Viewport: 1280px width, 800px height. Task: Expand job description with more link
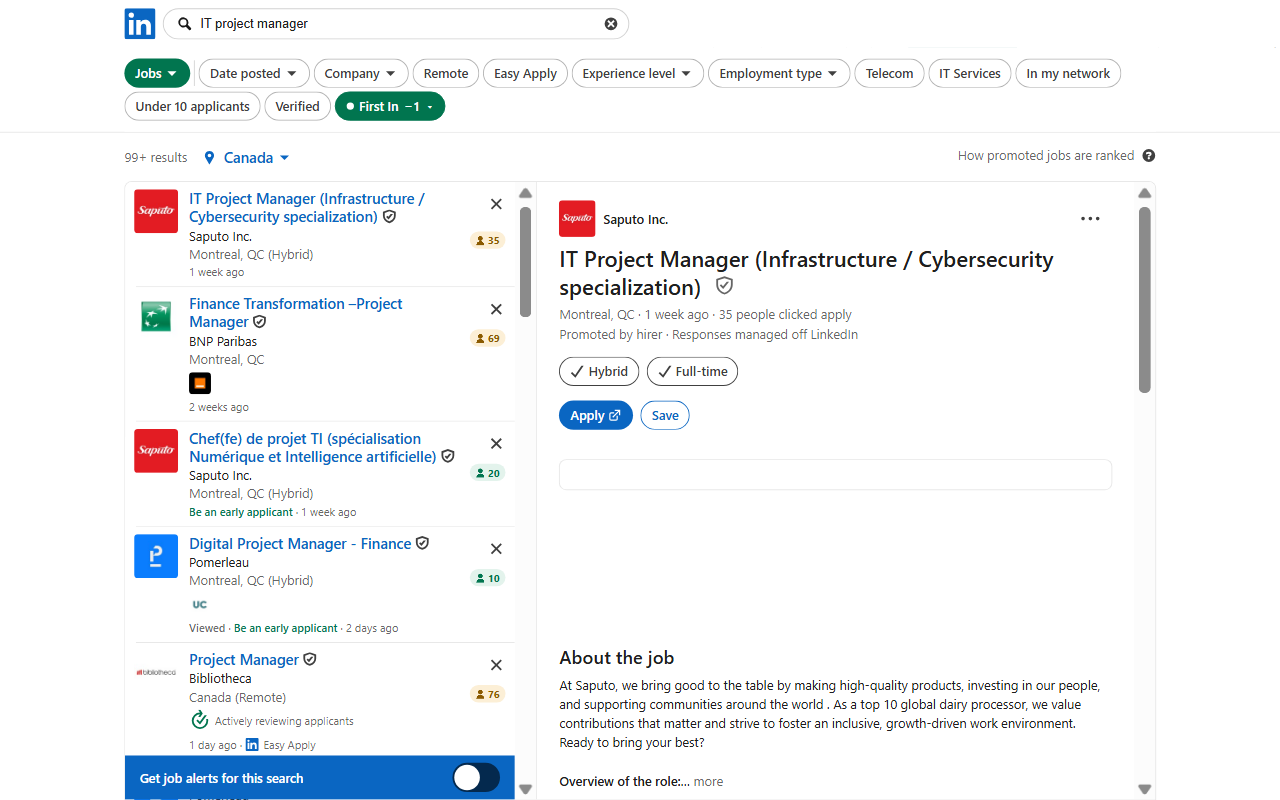(708, 782)
